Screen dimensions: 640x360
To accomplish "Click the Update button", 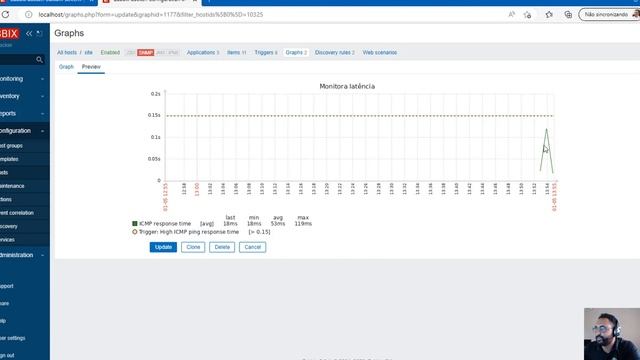I will tap(163, 247).
